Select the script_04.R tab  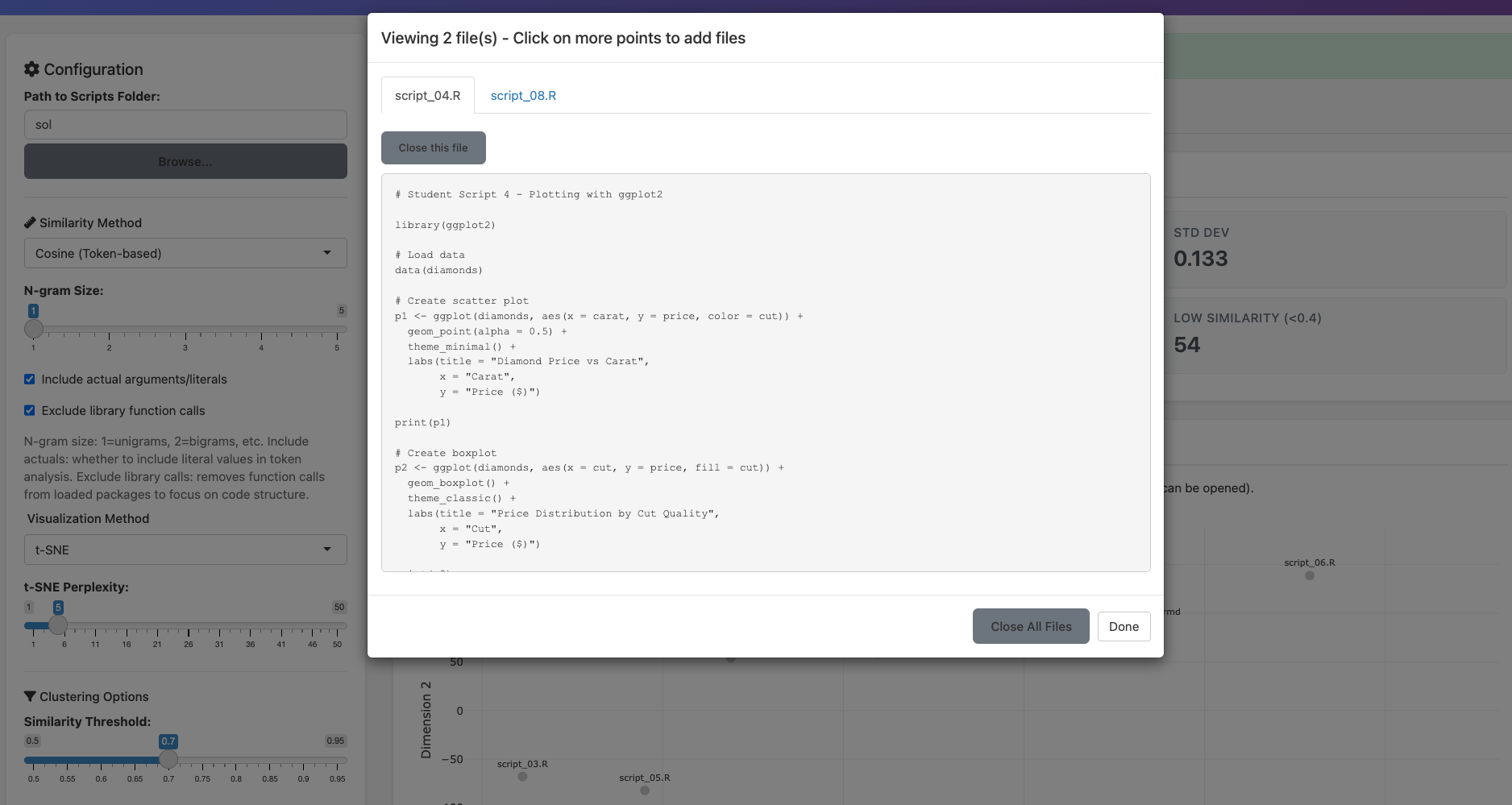(427, 95)
